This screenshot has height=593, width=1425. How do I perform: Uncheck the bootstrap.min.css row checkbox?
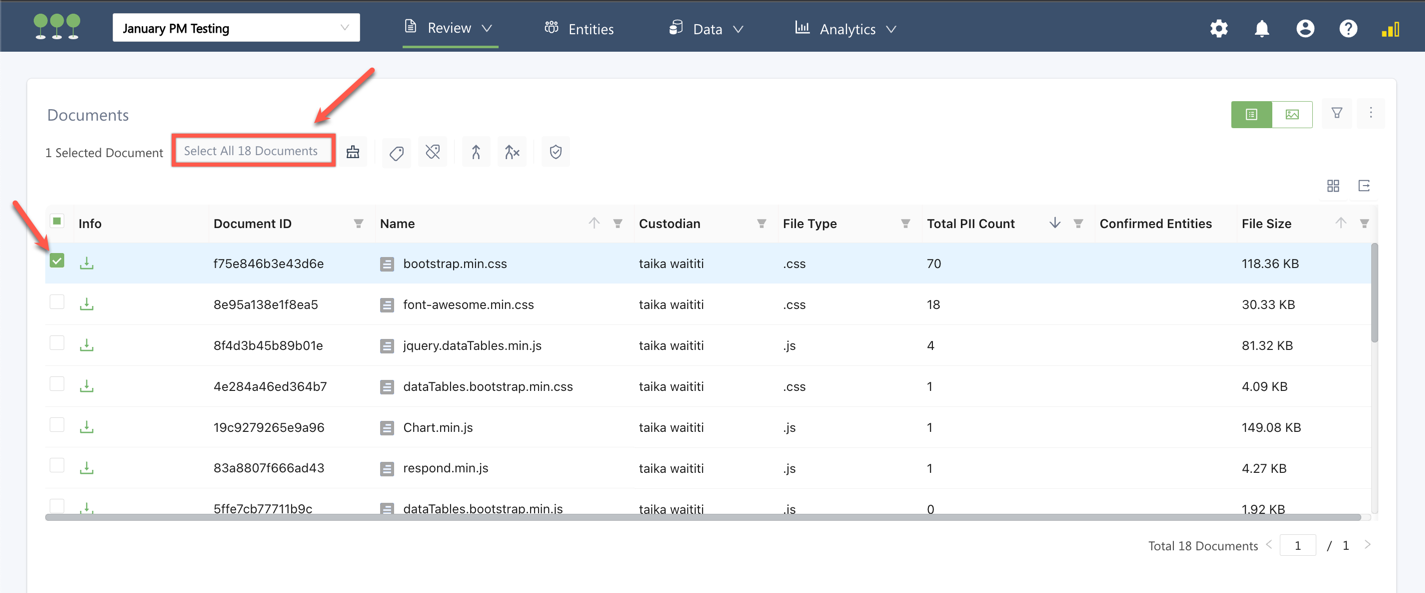pos(57,261)
